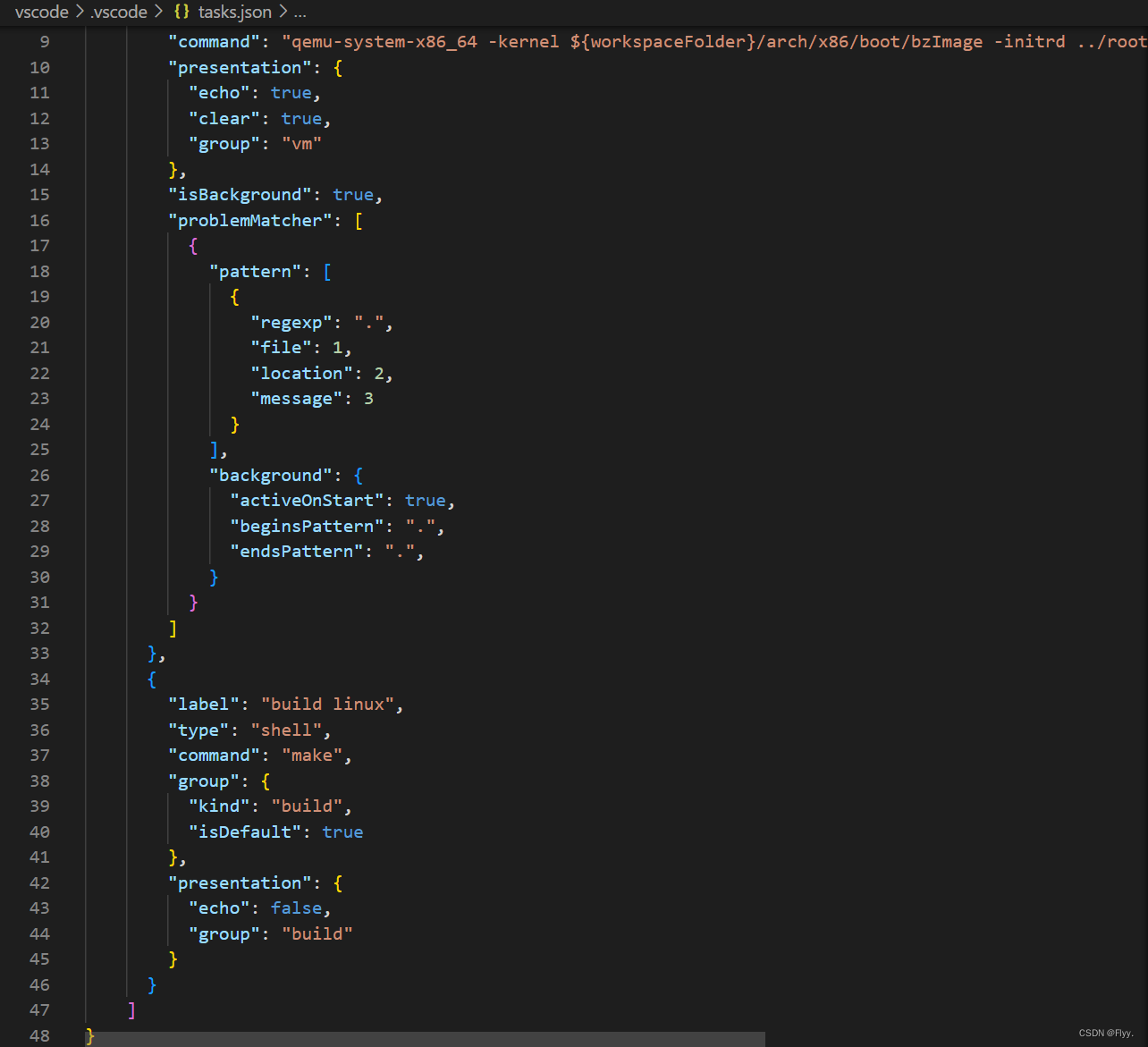
Task: Click the final closing brace on line 48
Action: tap(89, 1035)
